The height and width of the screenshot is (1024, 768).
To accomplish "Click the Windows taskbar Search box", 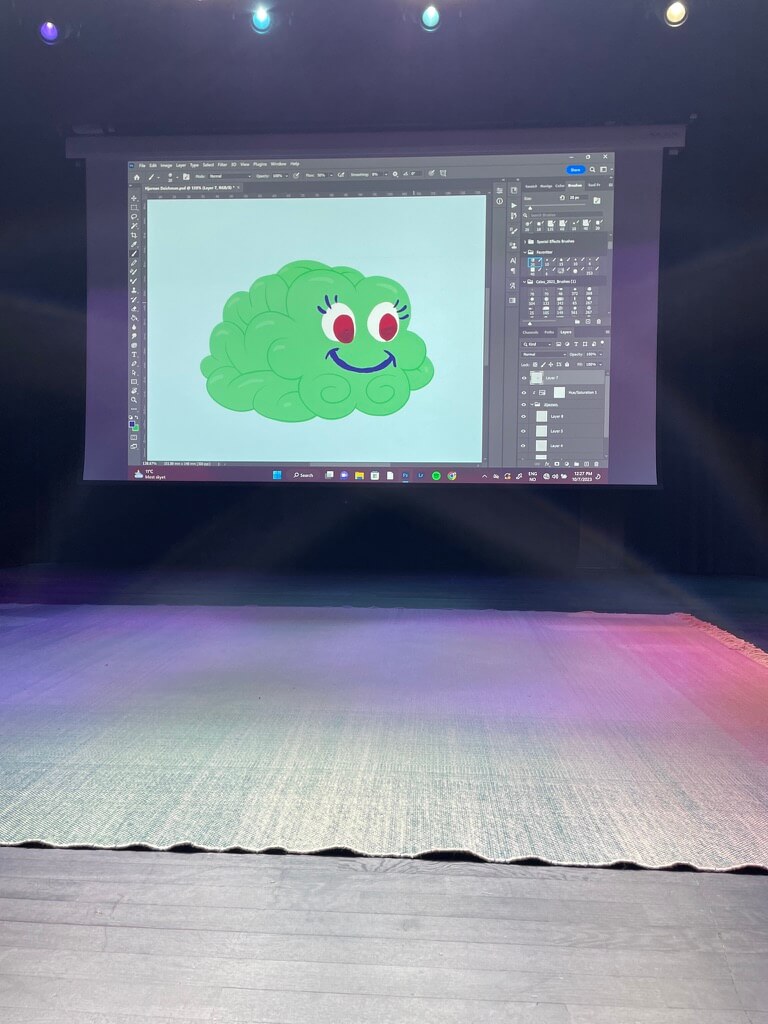I will [303, 475].
